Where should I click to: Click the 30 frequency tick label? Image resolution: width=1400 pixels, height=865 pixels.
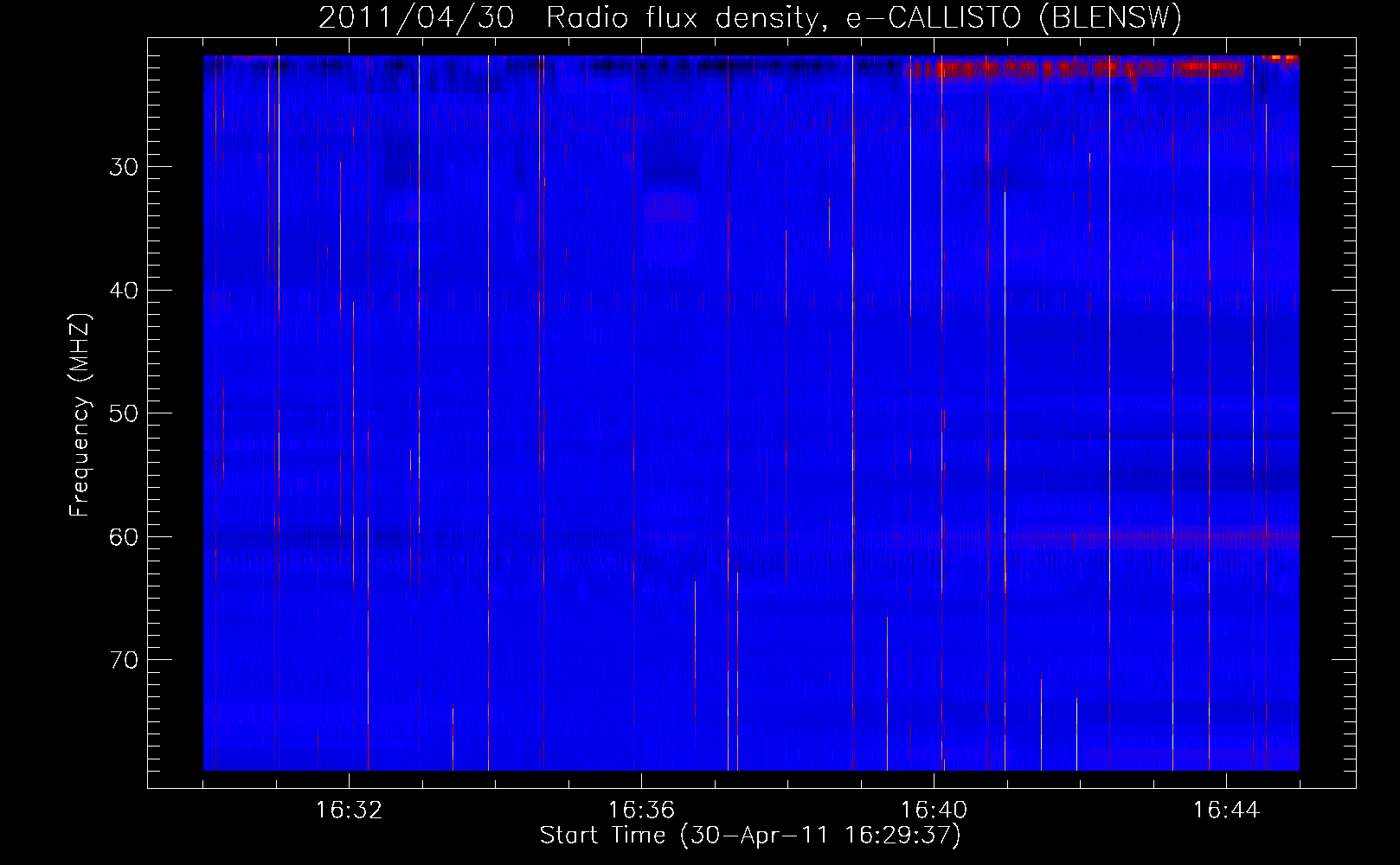124,167
